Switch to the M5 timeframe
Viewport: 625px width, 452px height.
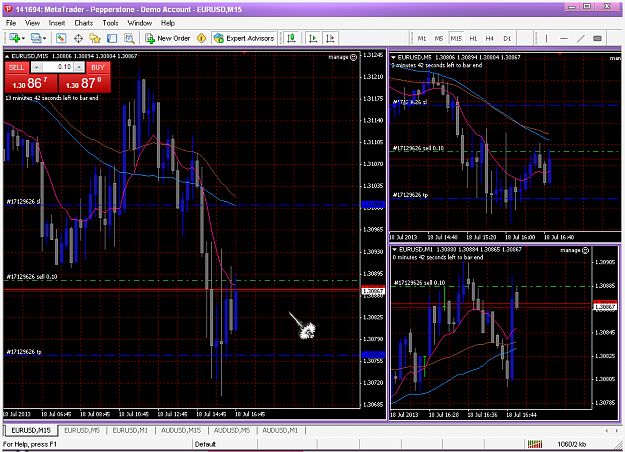click(x=439, y=39)
